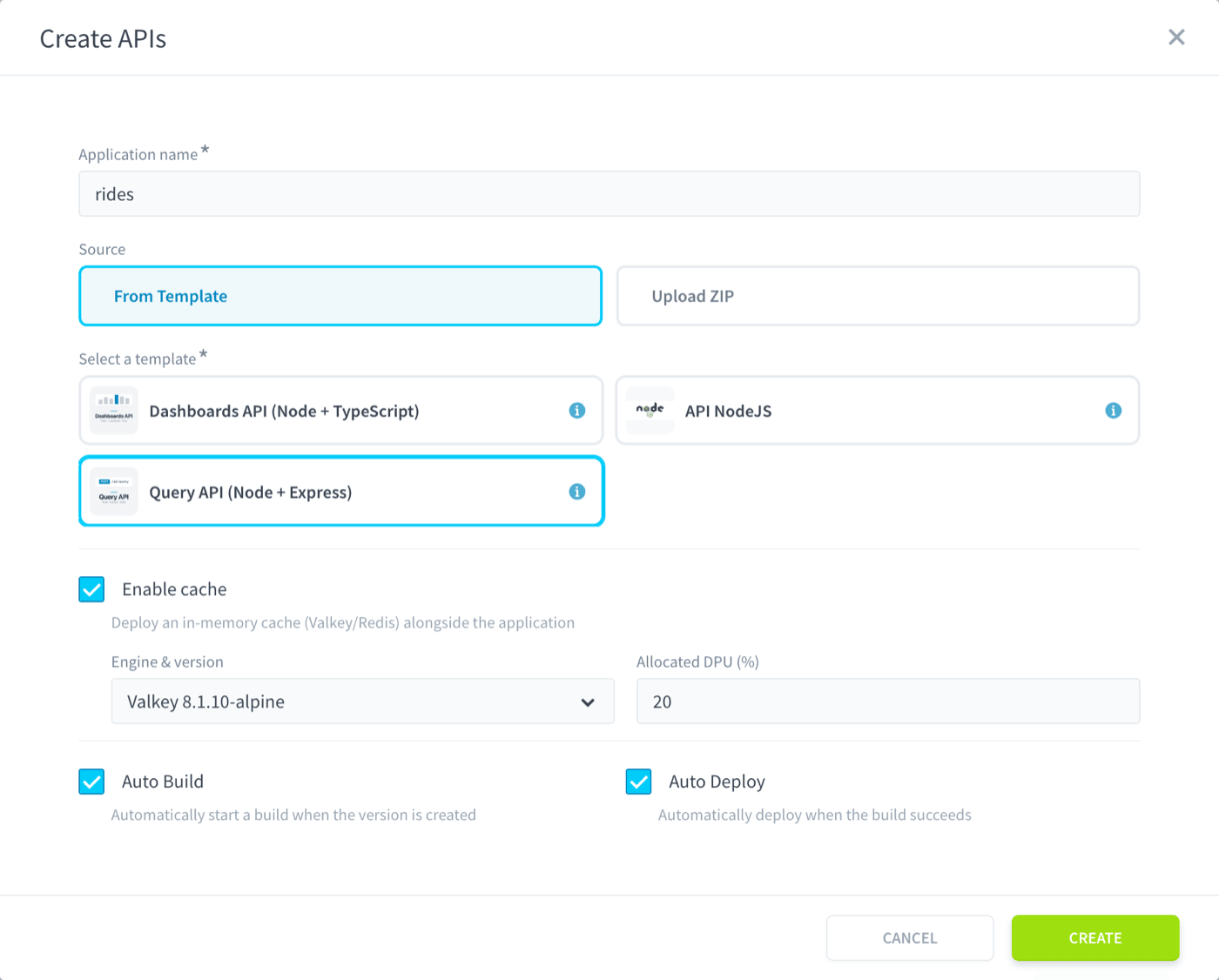Toggle the Auto Deploy checkbox

(x=638, y=782)
